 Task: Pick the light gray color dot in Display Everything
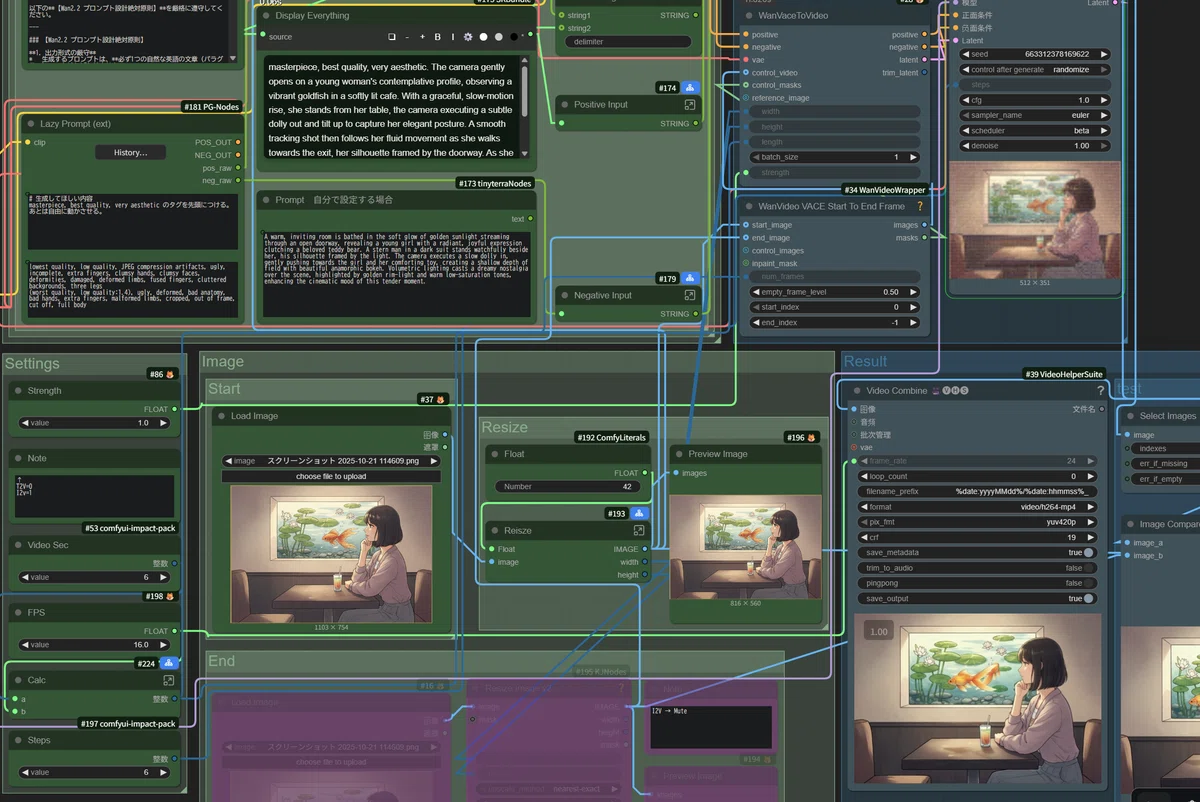click(x=498, y=37)
